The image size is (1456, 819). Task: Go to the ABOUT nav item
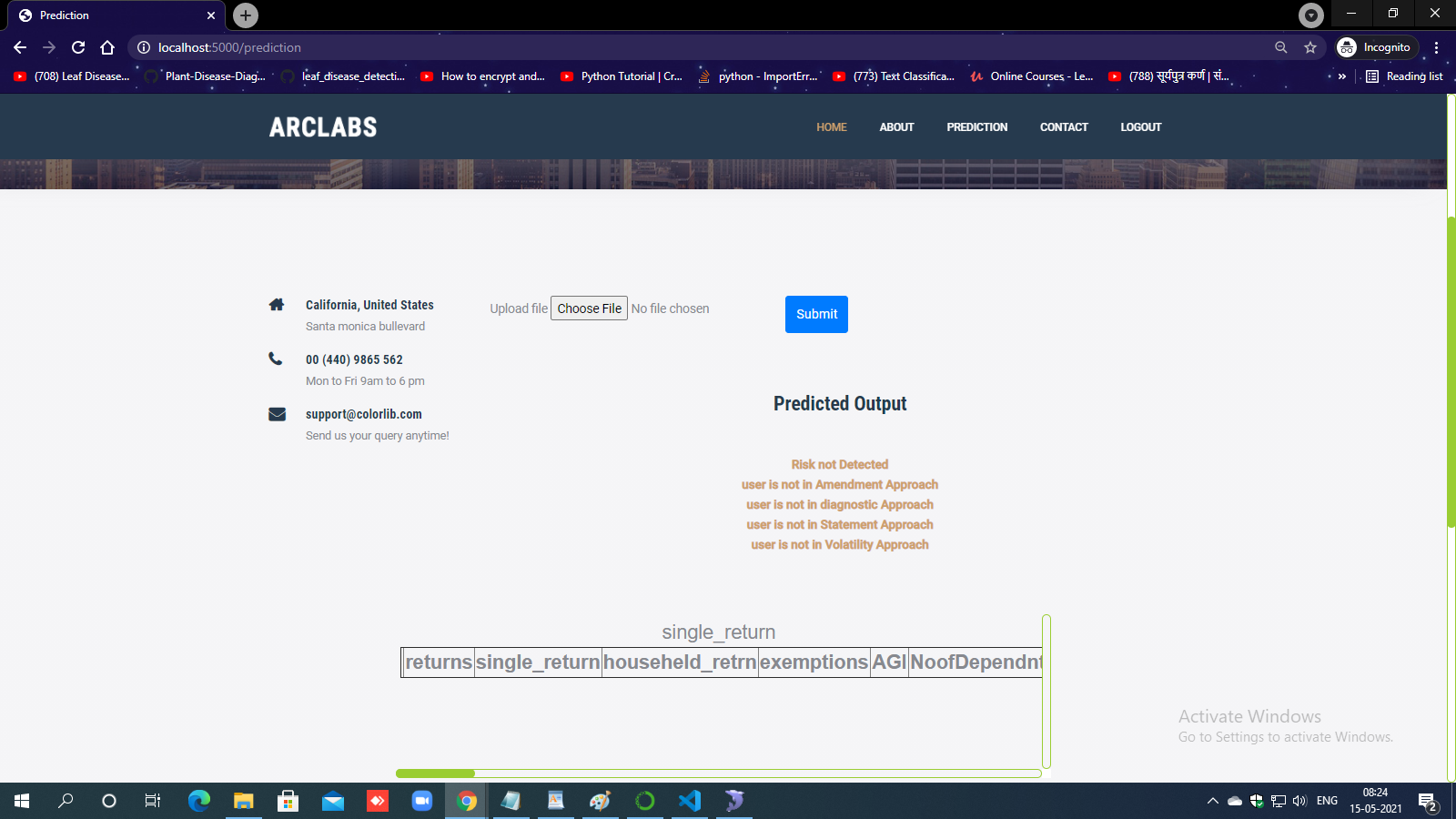pyautogui.click(x=896, y=127)
